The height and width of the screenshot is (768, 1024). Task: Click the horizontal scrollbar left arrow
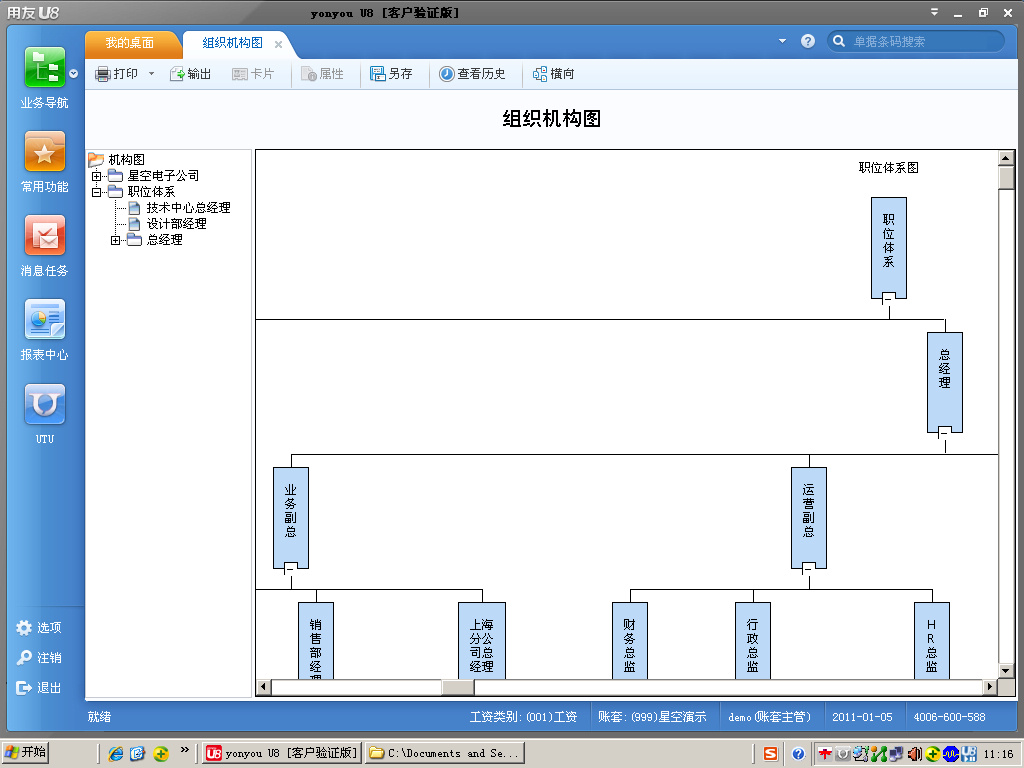264,687
